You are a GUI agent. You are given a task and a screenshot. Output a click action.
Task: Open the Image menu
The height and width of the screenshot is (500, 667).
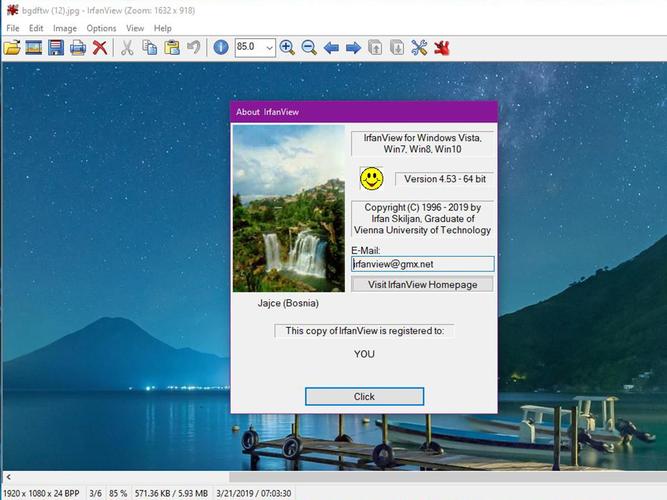click(65, 28)
